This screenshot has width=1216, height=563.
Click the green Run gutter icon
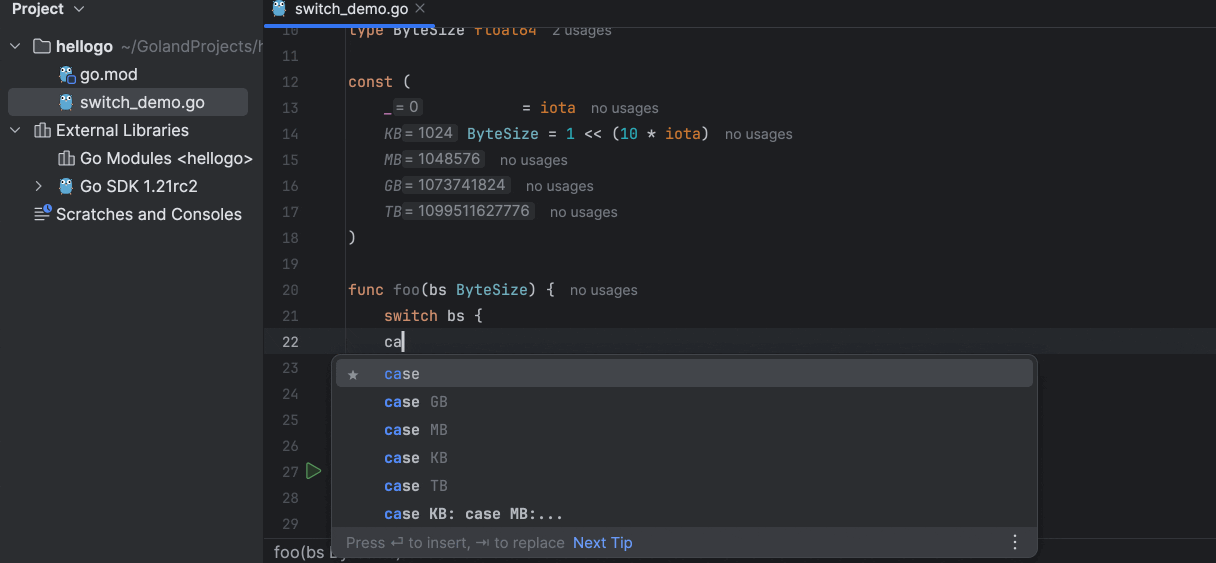313,471
